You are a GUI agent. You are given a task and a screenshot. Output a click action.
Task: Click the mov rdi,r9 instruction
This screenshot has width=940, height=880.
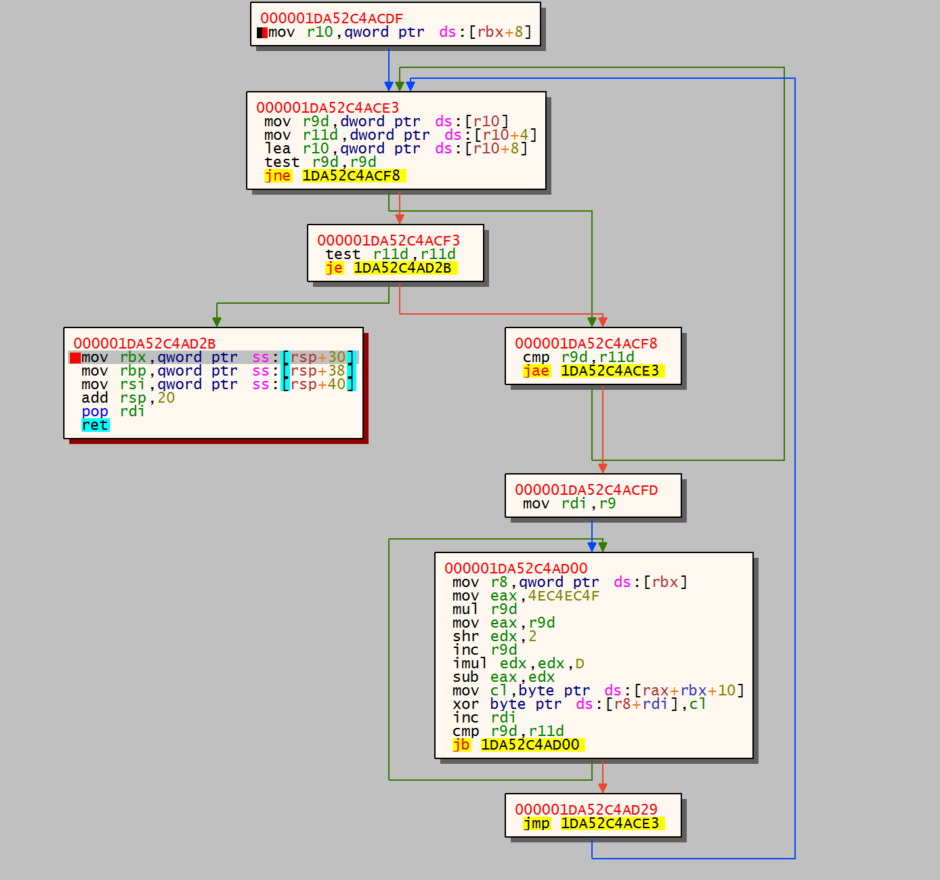[x=569, y=504]
